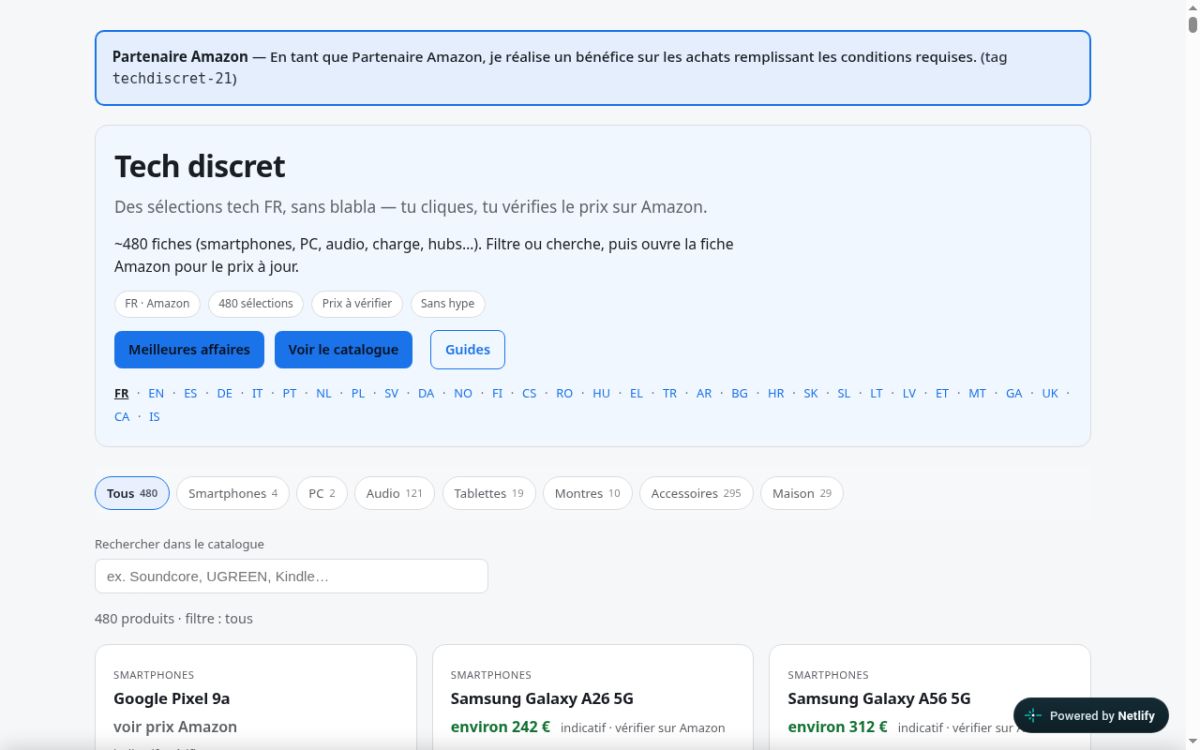Switch language to AR
The image size is (1200, 750).
pos(704,393)
